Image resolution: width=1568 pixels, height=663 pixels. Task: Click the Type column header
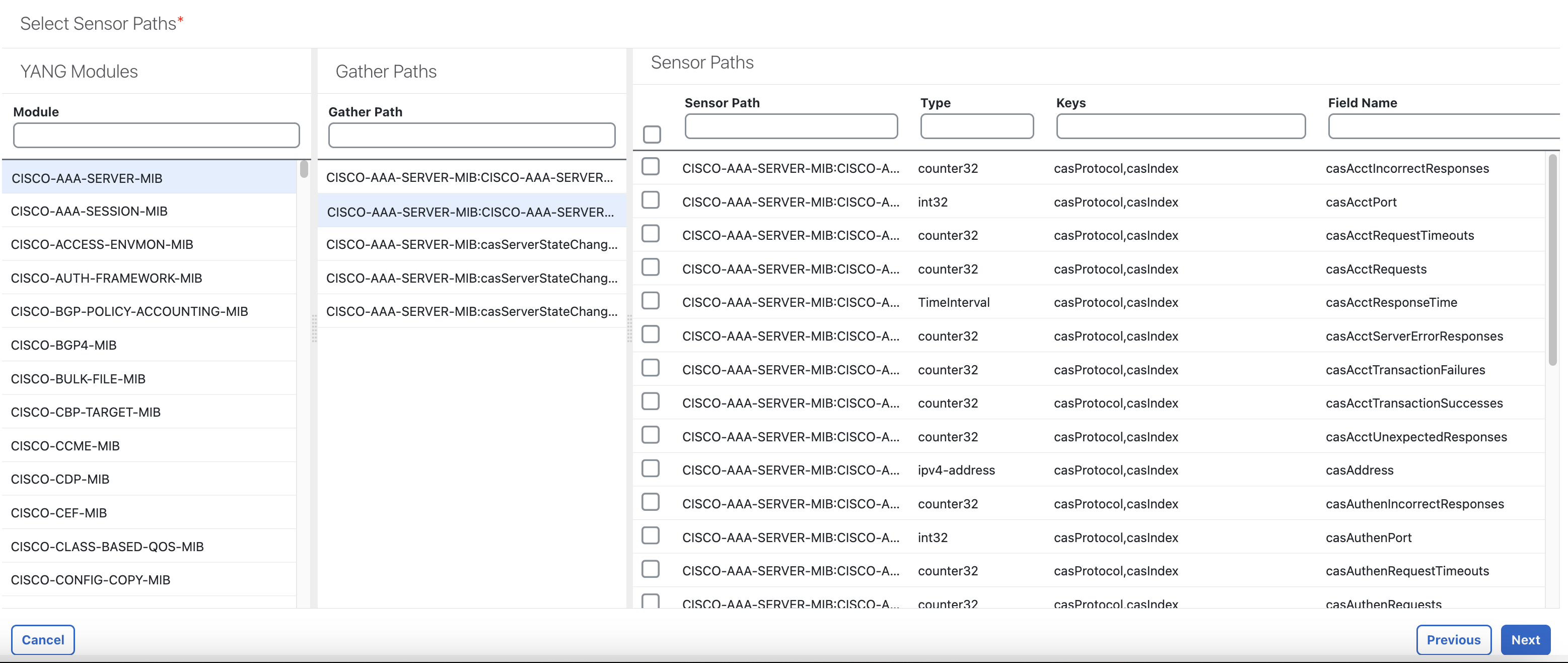point(935,103)
